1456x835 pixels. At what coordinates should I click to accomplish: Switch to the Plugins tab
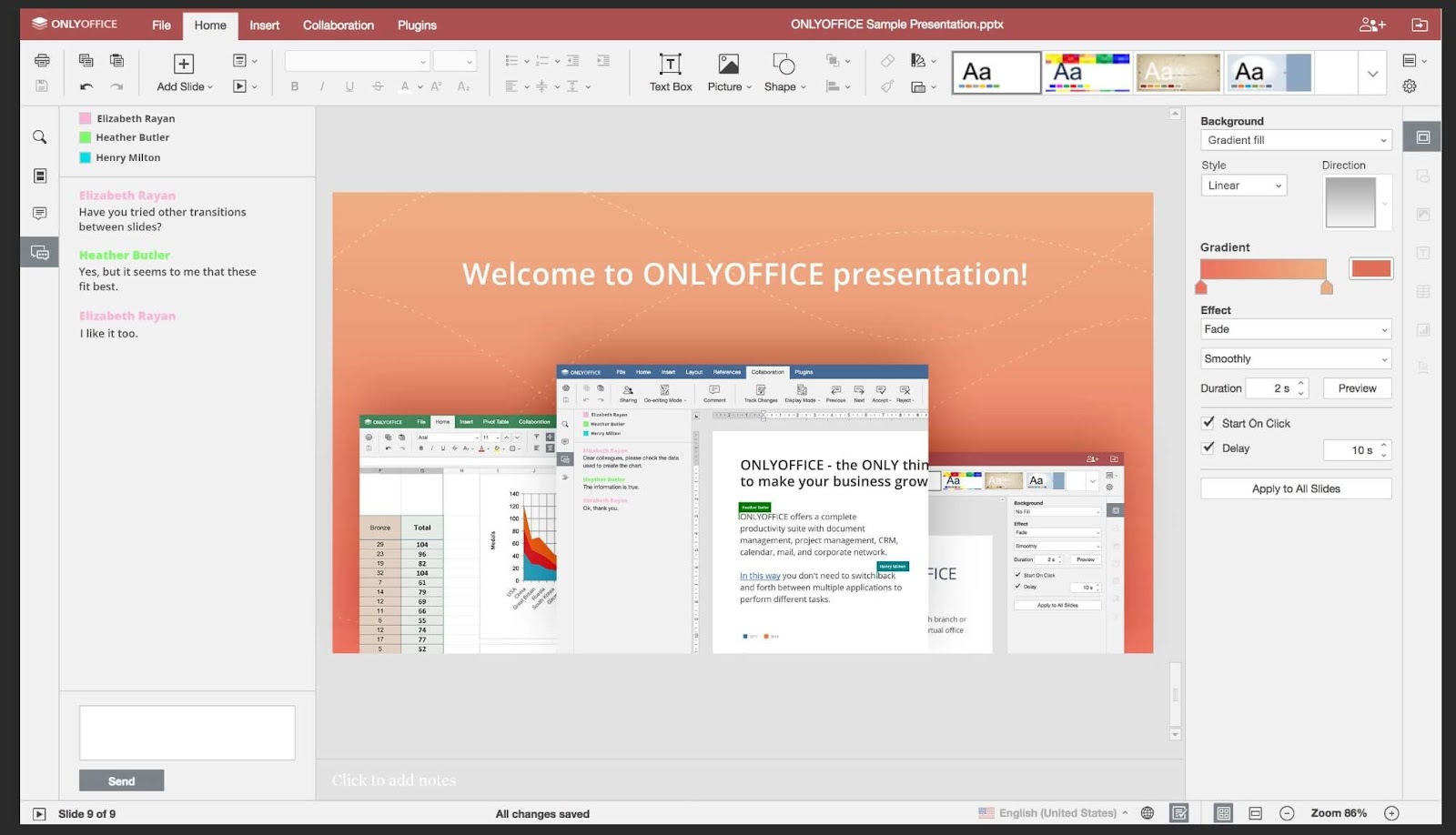tap(417, 25)
